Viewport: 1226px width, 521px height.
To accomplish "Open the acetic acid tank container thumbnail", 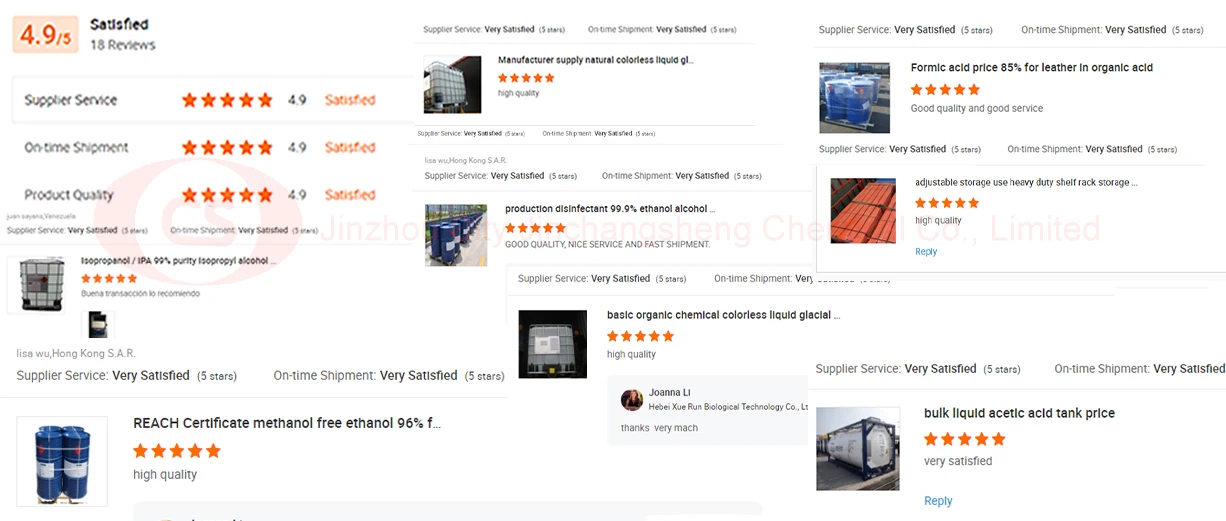I will click(858, 448).
